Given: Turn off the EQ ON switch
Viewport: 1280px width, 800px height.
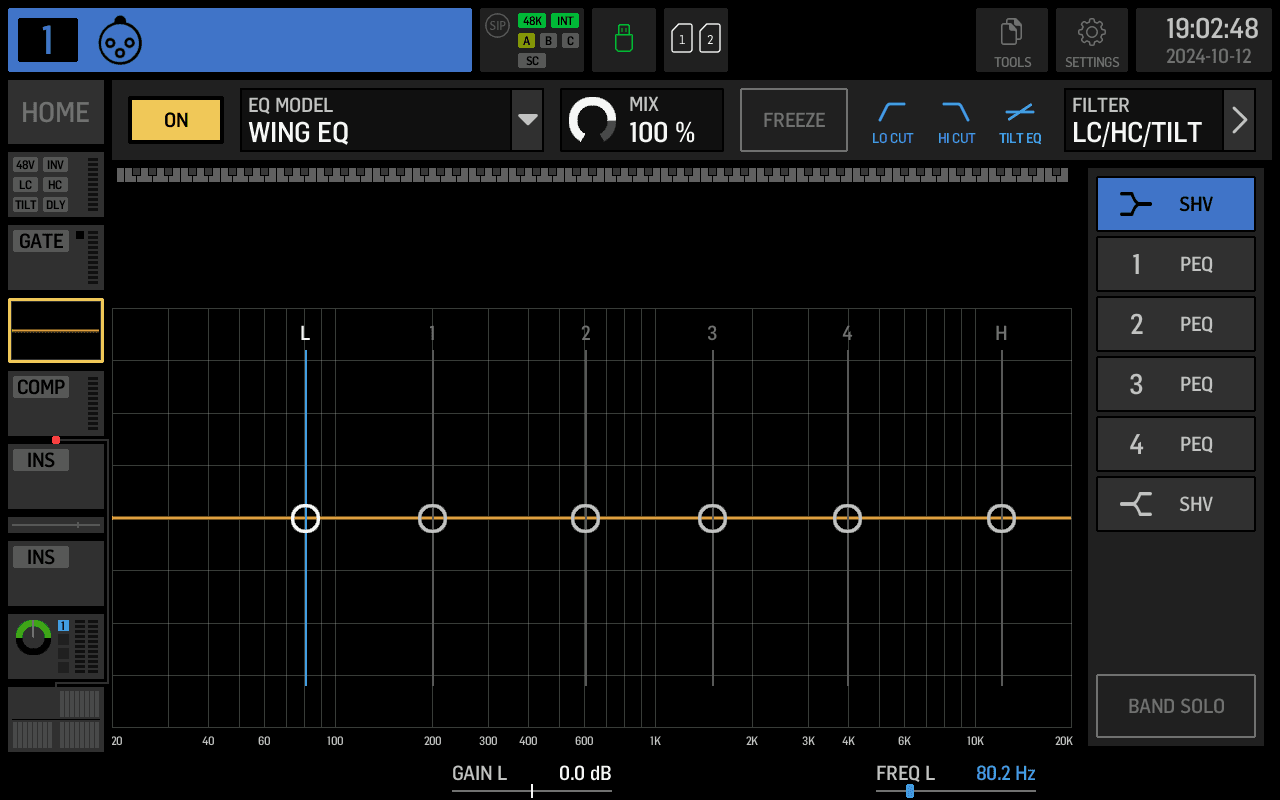Looking at the screenshot, I should click(x=176, y=120).
